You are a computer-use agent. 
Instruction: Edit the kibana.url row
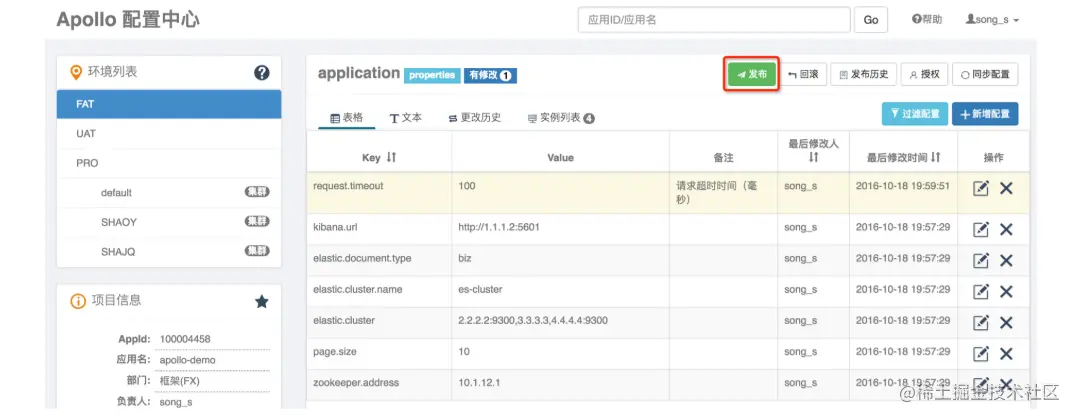[x=981, y=229]
